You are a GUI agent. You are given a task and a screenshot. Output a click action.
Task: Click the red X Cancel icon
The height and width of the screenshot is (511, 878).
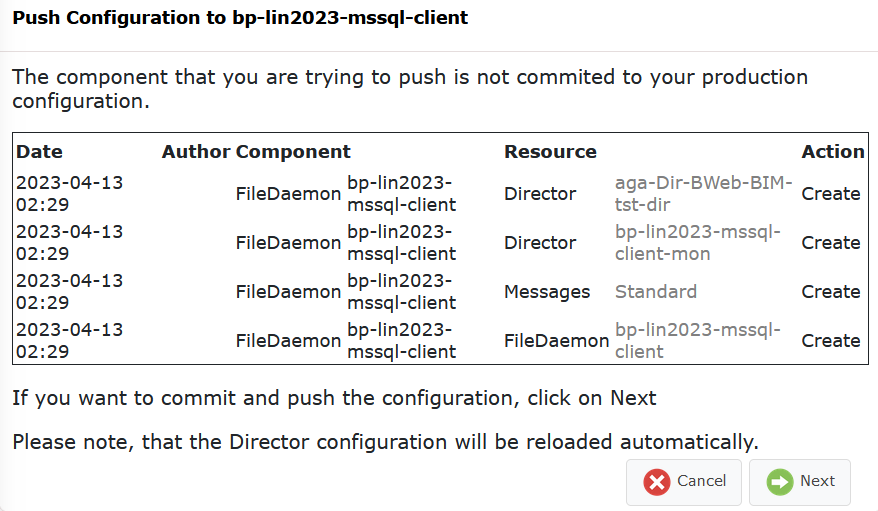(x=657, y=482)
